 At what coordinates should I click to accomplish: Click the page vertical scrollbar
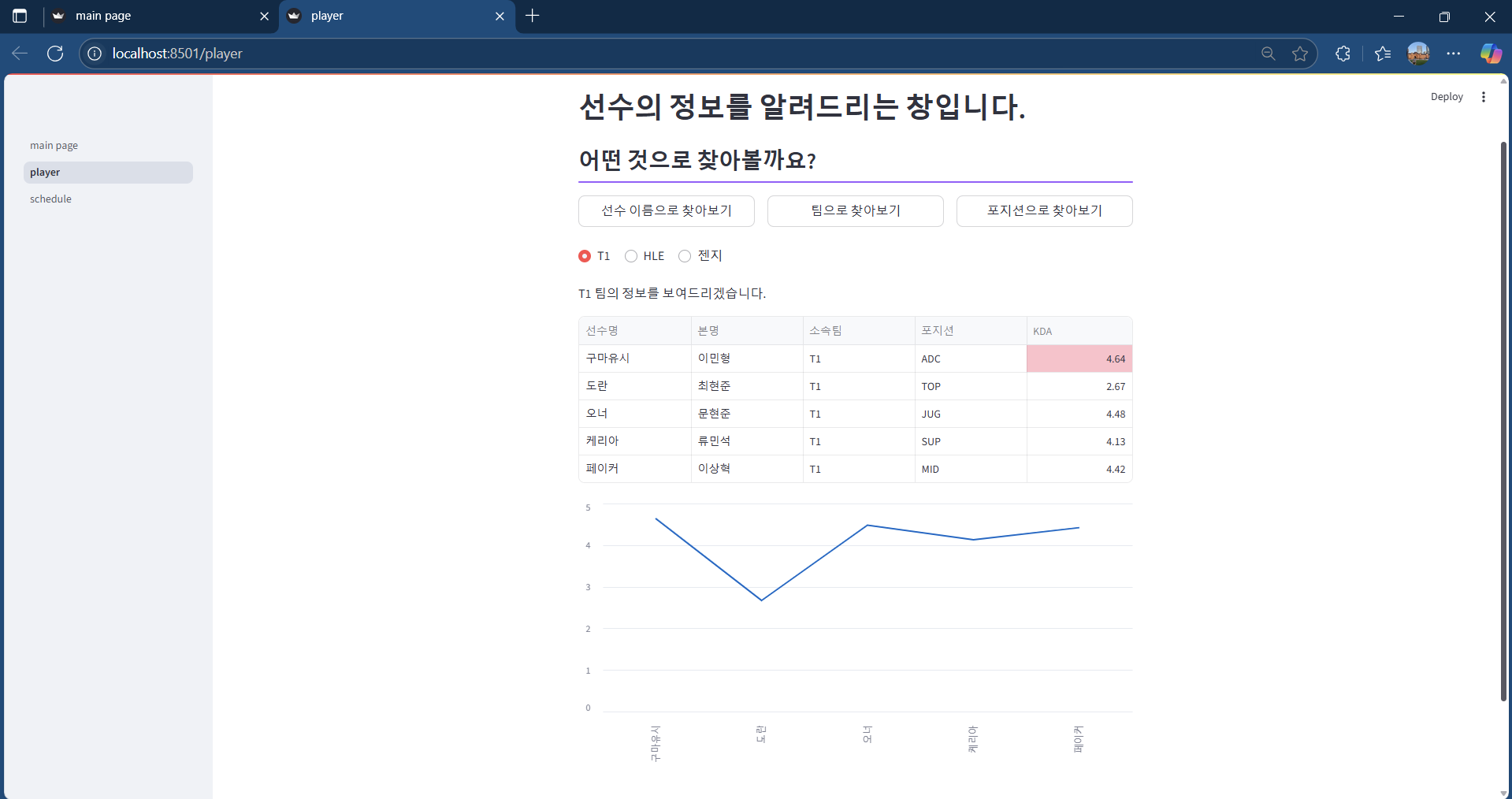pos(1503,422)
